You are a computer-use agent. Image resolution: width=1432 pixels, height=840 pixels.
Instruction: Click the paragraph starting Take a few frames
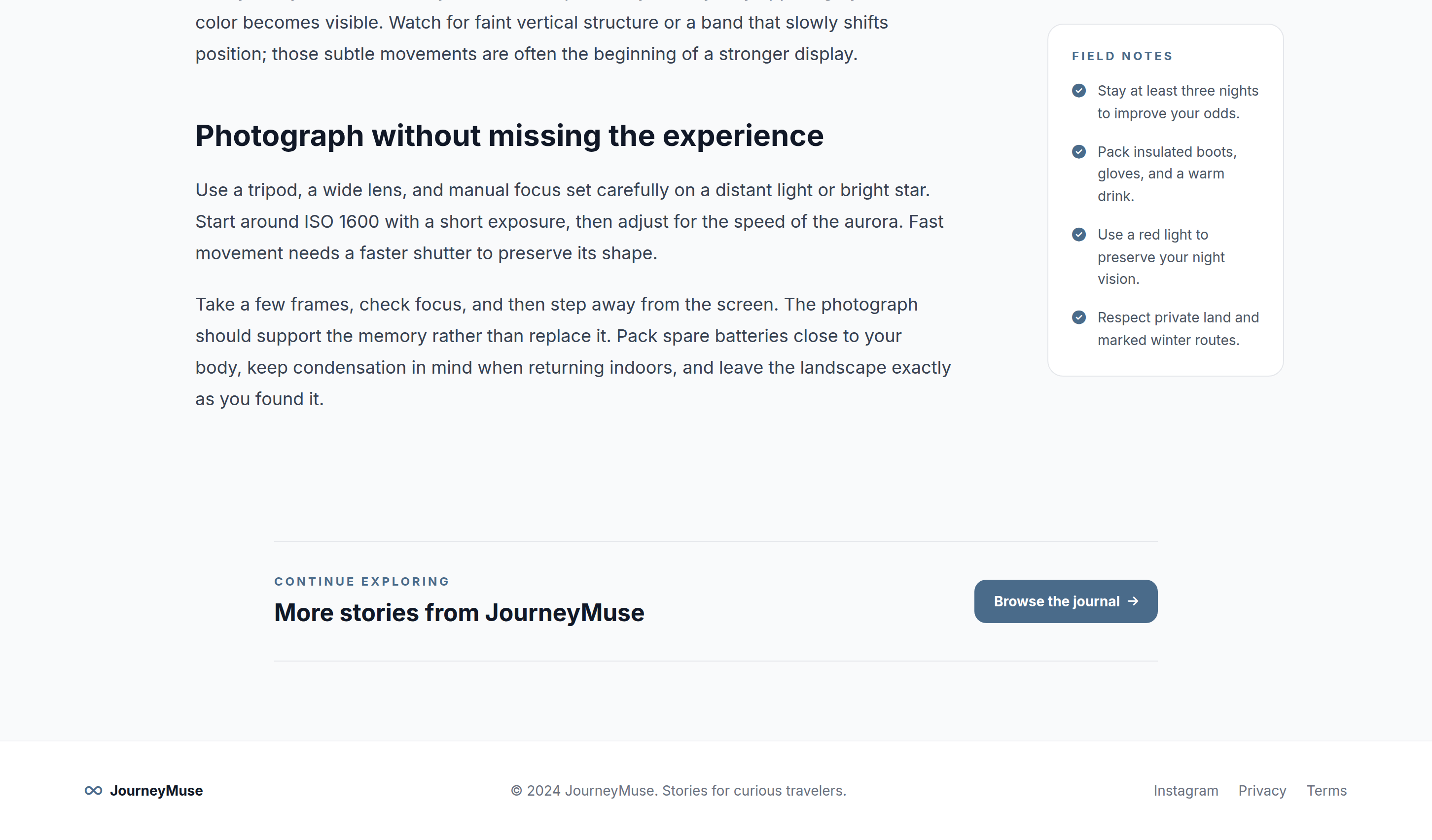coord(573,351)
